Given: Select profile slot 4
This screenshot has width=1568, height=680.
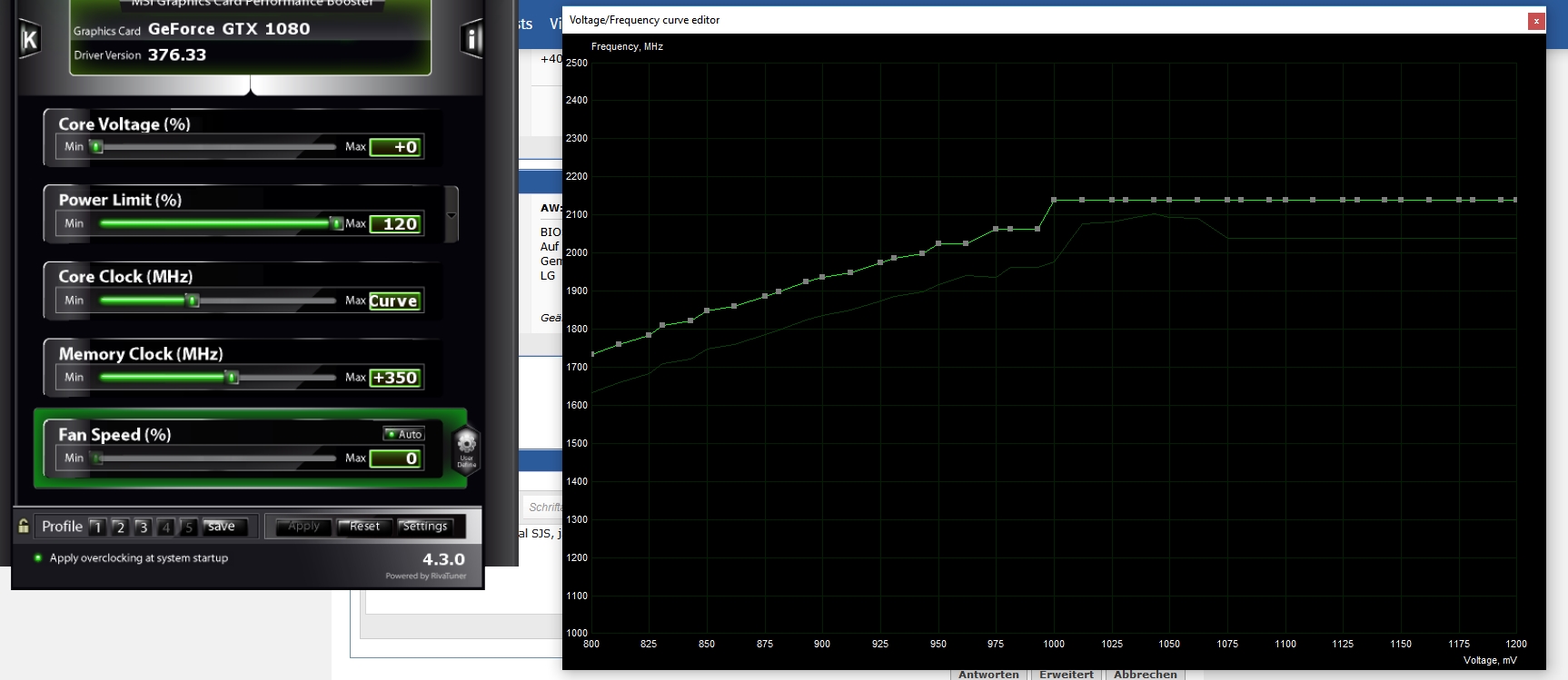Looking at the screenshot, I should click(165, 527).
